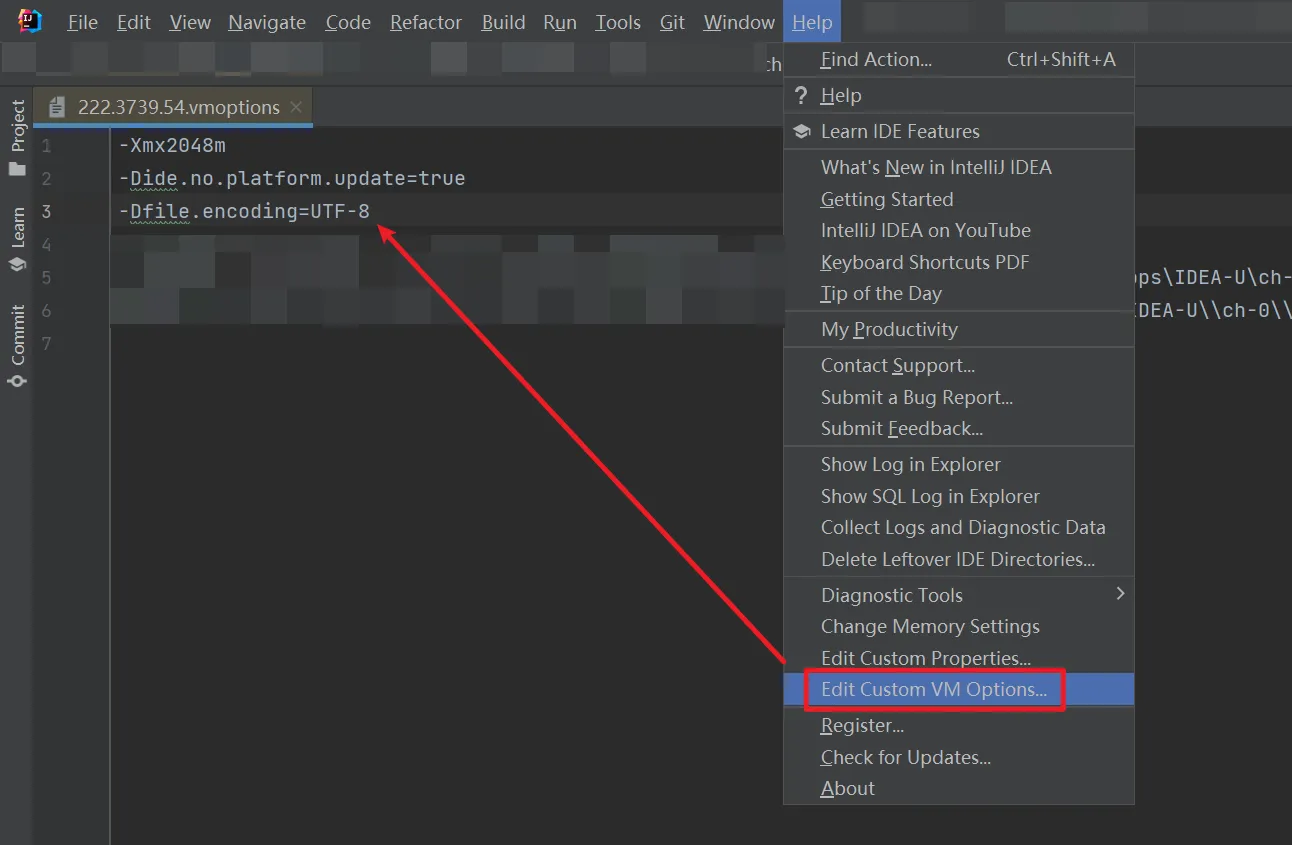Select the Find Action menu item
This screenshot has width=1292, height=845.
875,59
